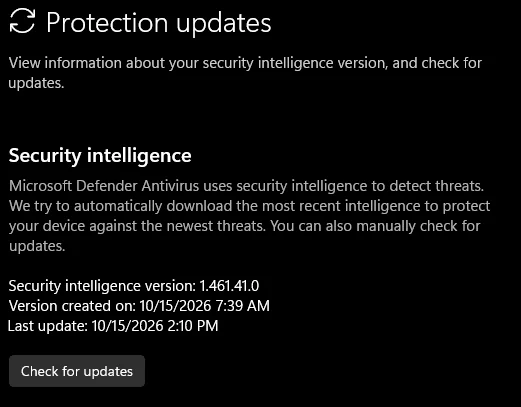
Task: Click the Last update label text
Action: pyautogui.click(x=48, y=326)
